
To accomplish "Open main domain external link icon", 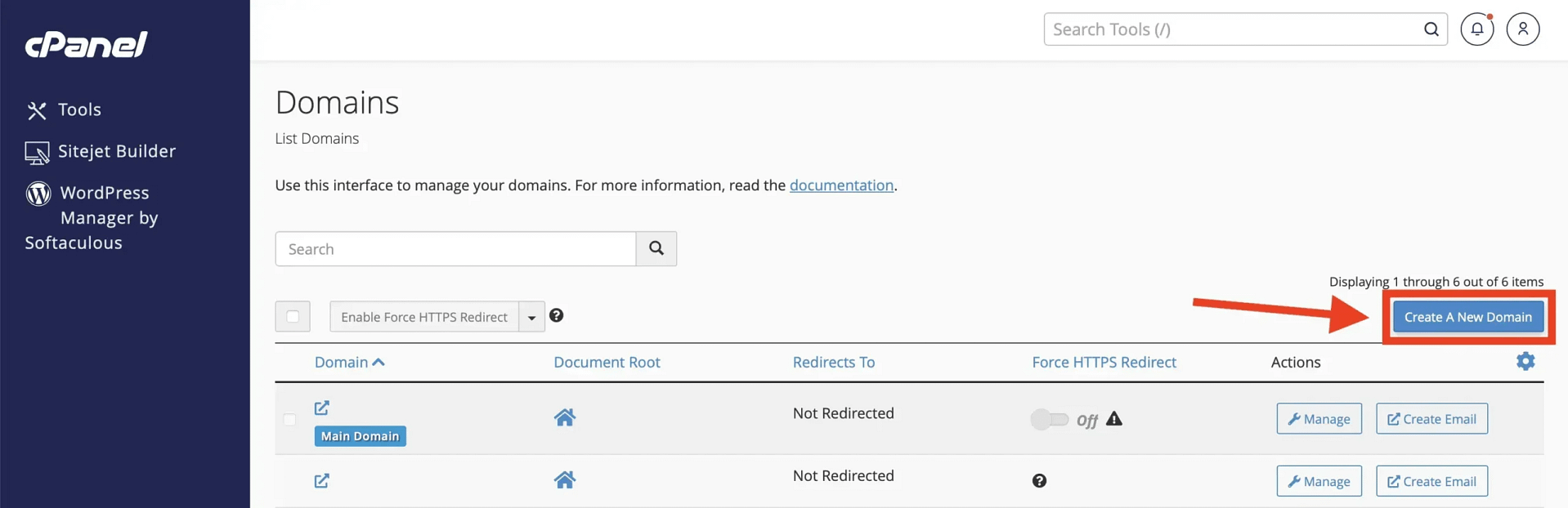I will pos(322,408).
